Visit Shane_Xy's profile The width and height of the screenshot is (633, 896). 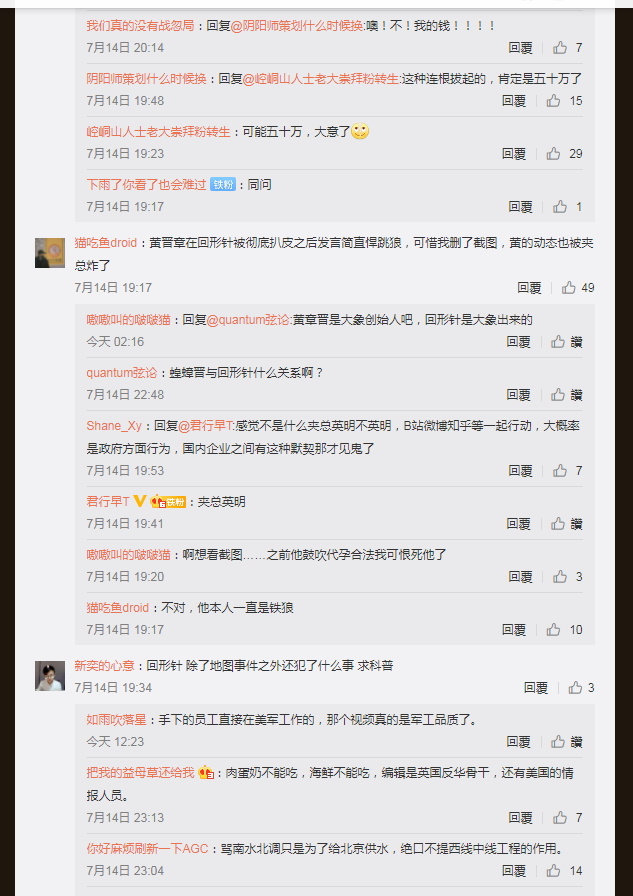pos(114,426)
